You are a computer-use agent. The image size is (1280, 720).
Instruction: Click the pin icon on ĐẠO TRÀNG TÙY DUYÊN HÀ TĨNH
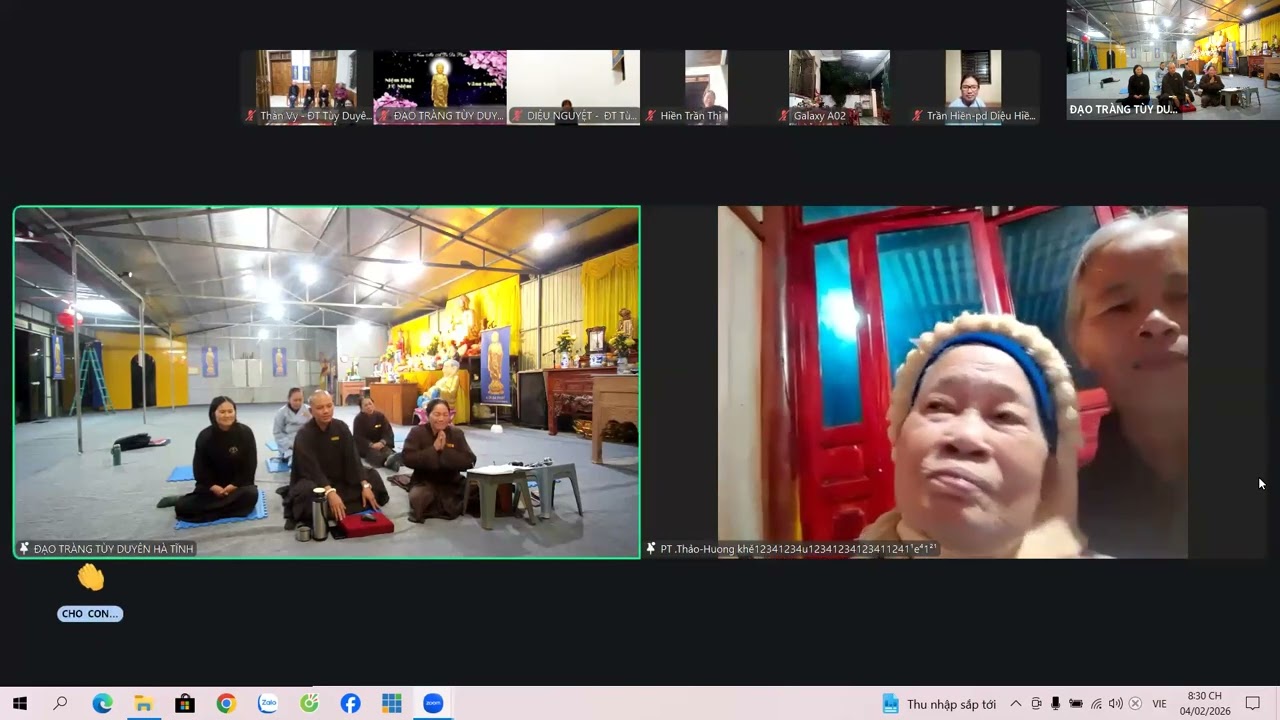pos(24,549)
